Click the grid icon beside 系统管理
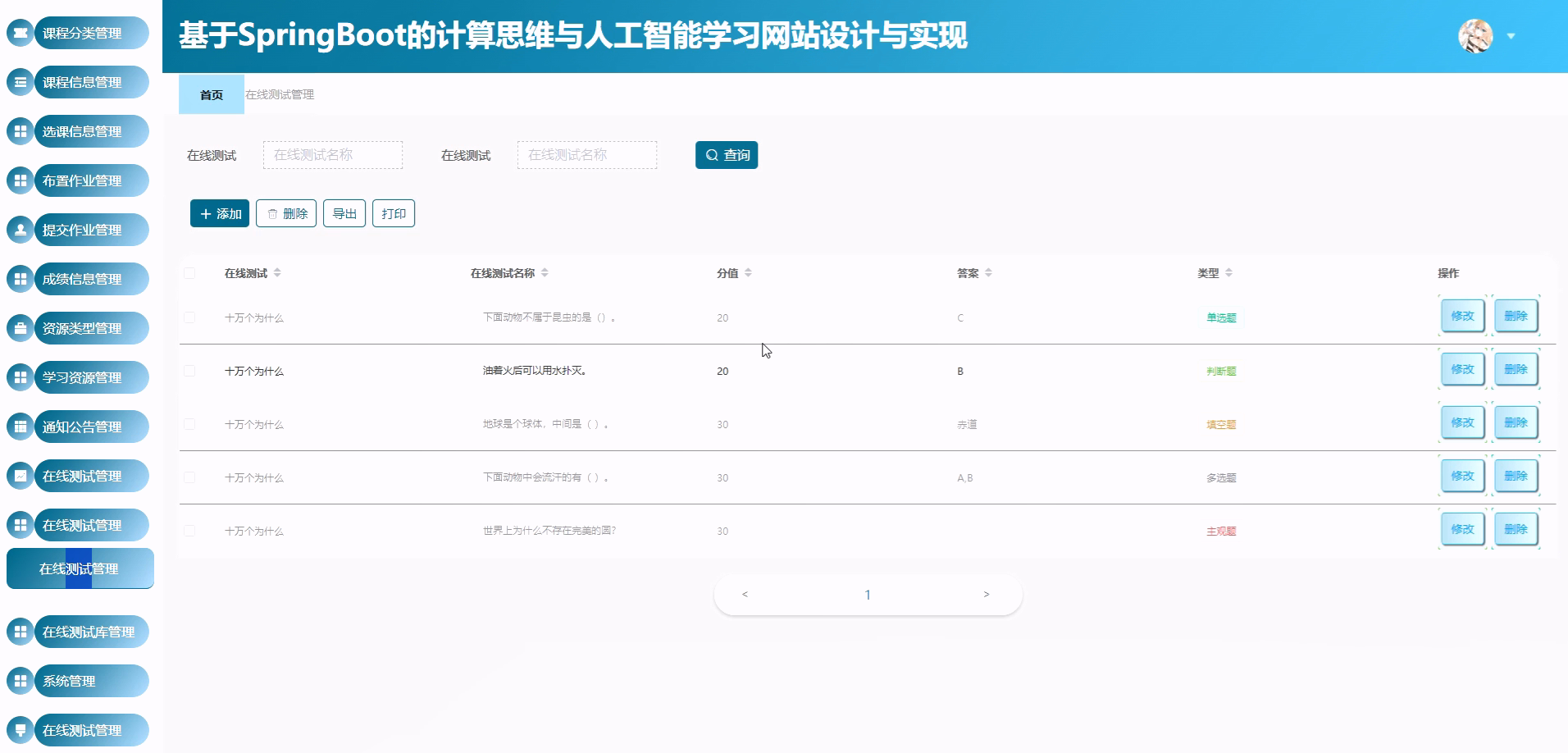Image resolution: width=1568 pixels, height=753 pixels. tap(21, 681)
